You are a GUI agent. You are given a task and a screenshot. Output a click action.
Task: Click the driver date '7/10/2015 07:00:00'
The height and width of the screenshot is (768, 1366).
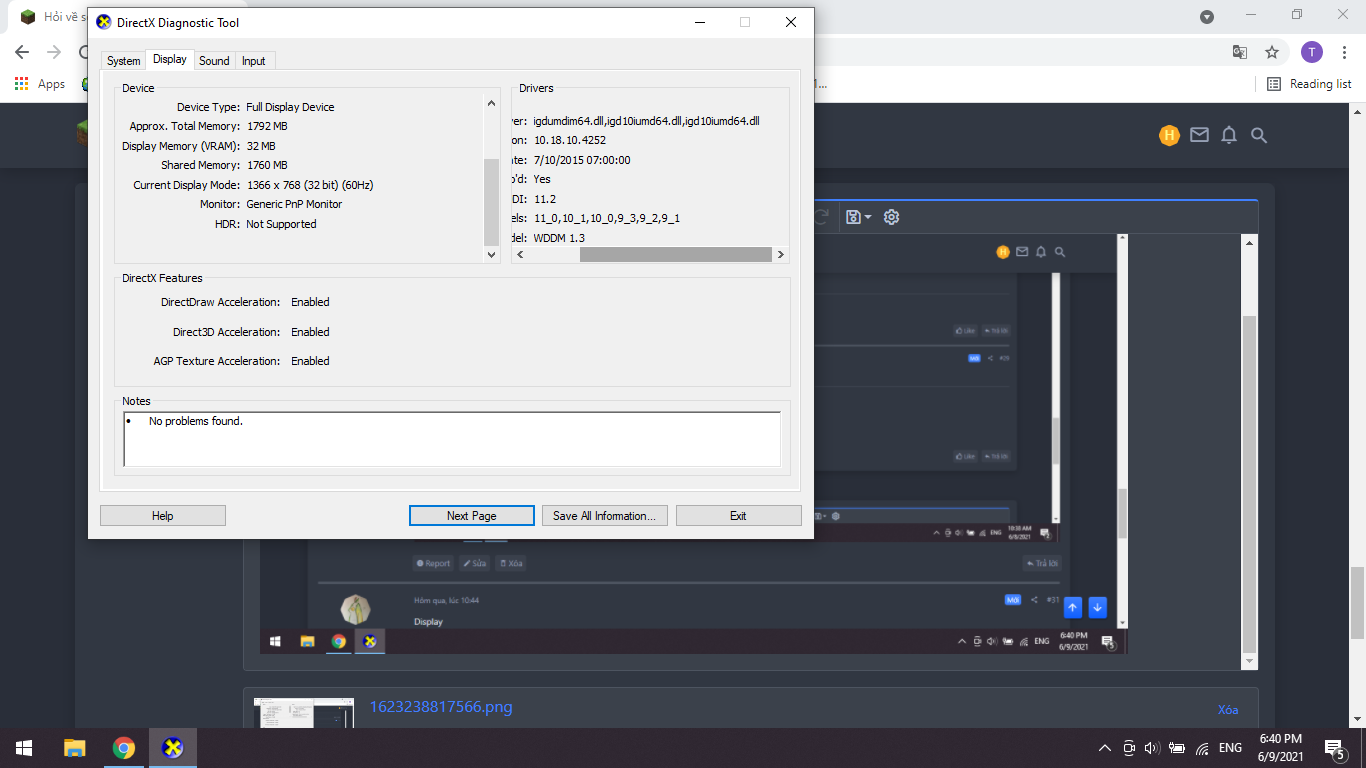(x=582, y=160)
